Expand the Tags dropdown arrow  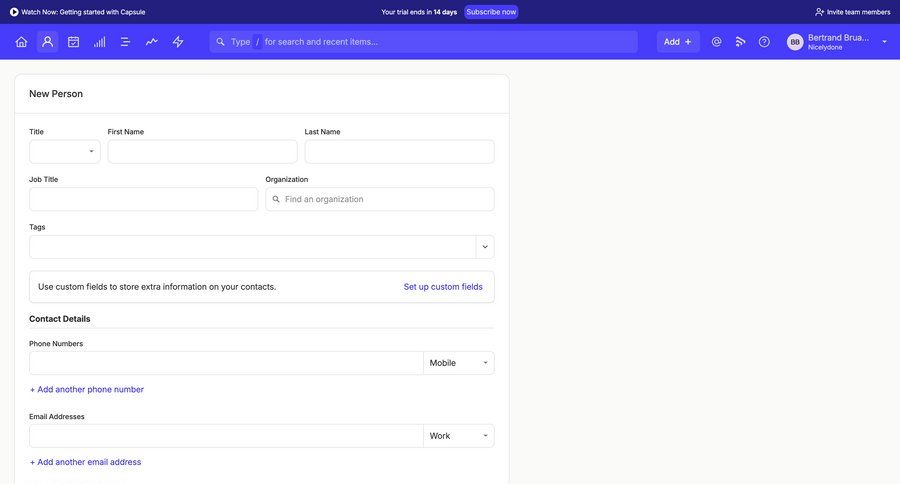tap(485, 247)
